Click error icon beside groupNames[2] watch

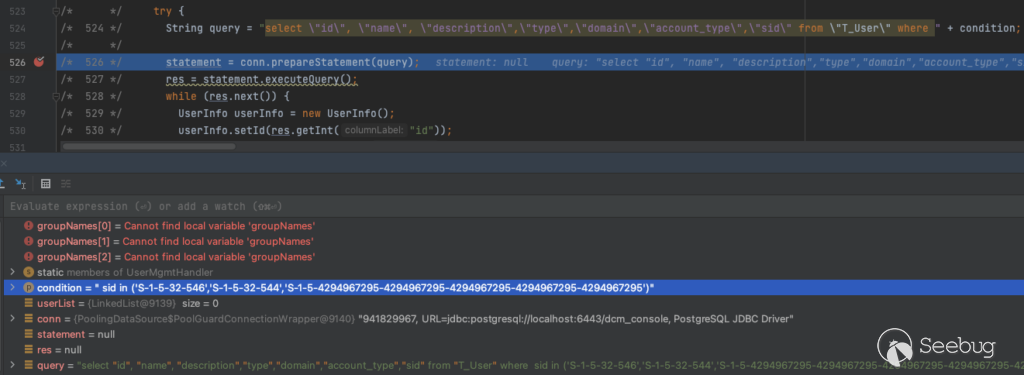click(28, 257)
